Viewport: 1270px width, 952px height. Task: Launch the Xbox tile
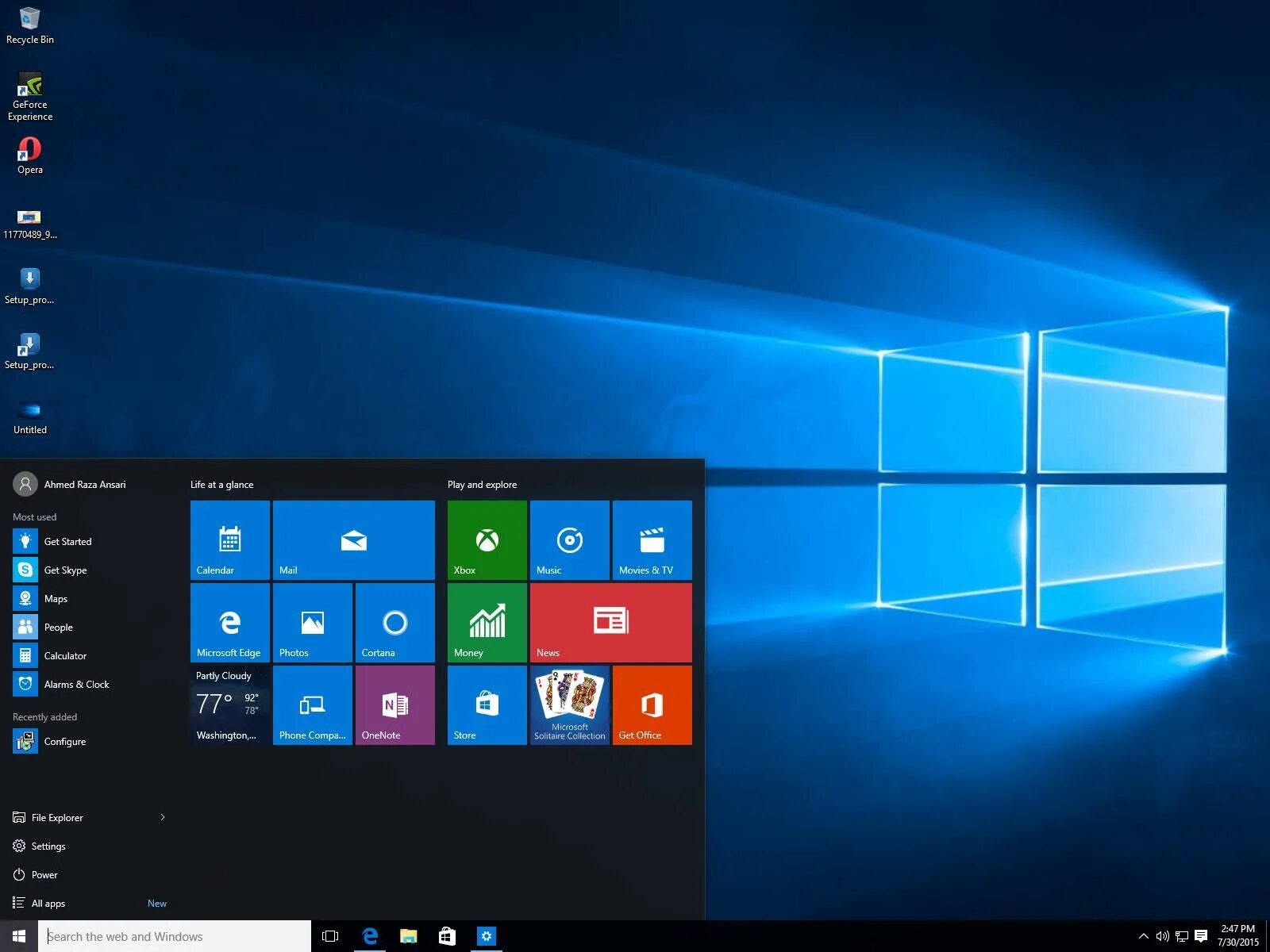click(x=487, y=539)
